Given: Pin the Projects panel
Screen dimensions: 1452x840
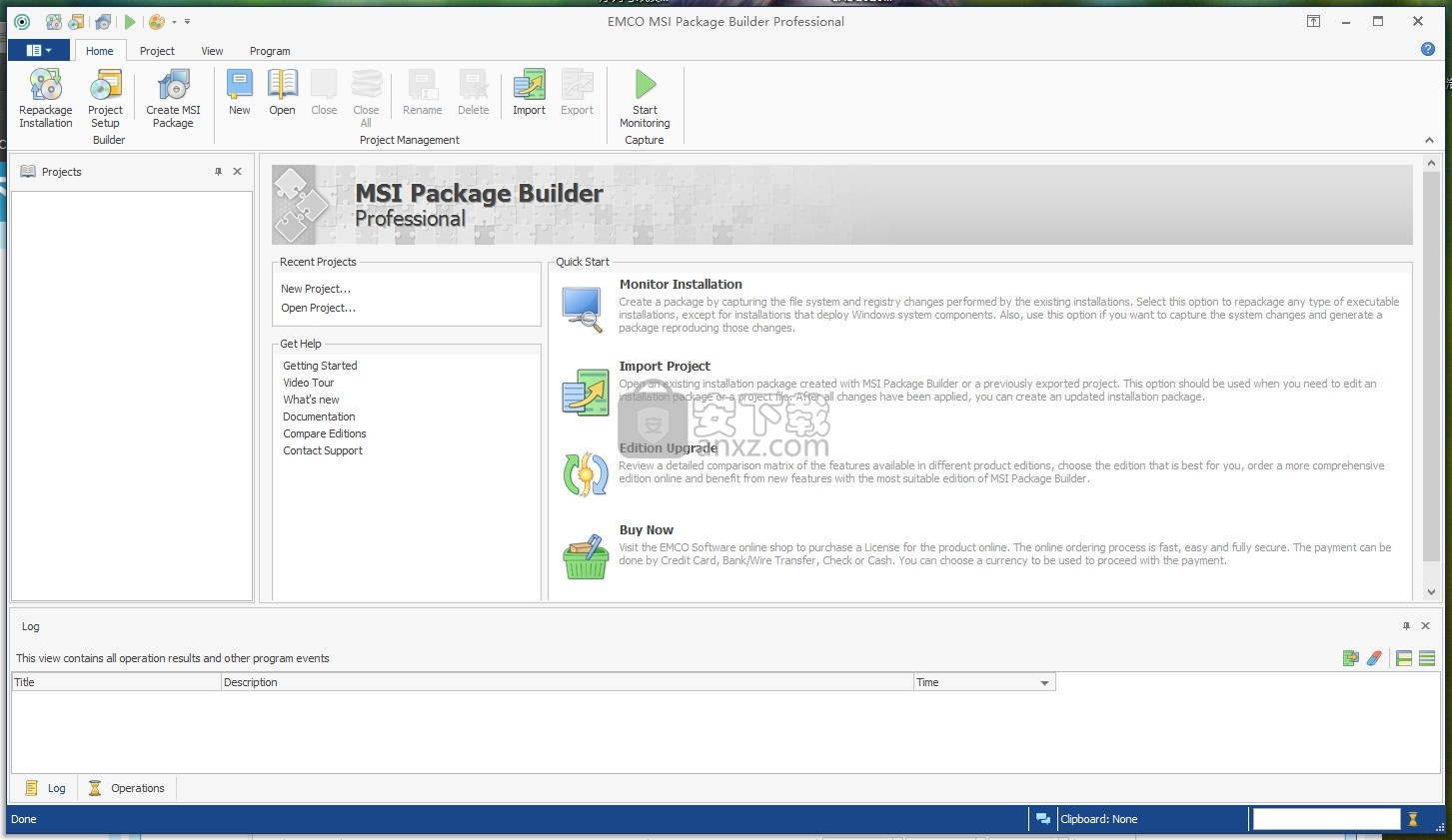Looking at the screenshot, I should (218, 172).
